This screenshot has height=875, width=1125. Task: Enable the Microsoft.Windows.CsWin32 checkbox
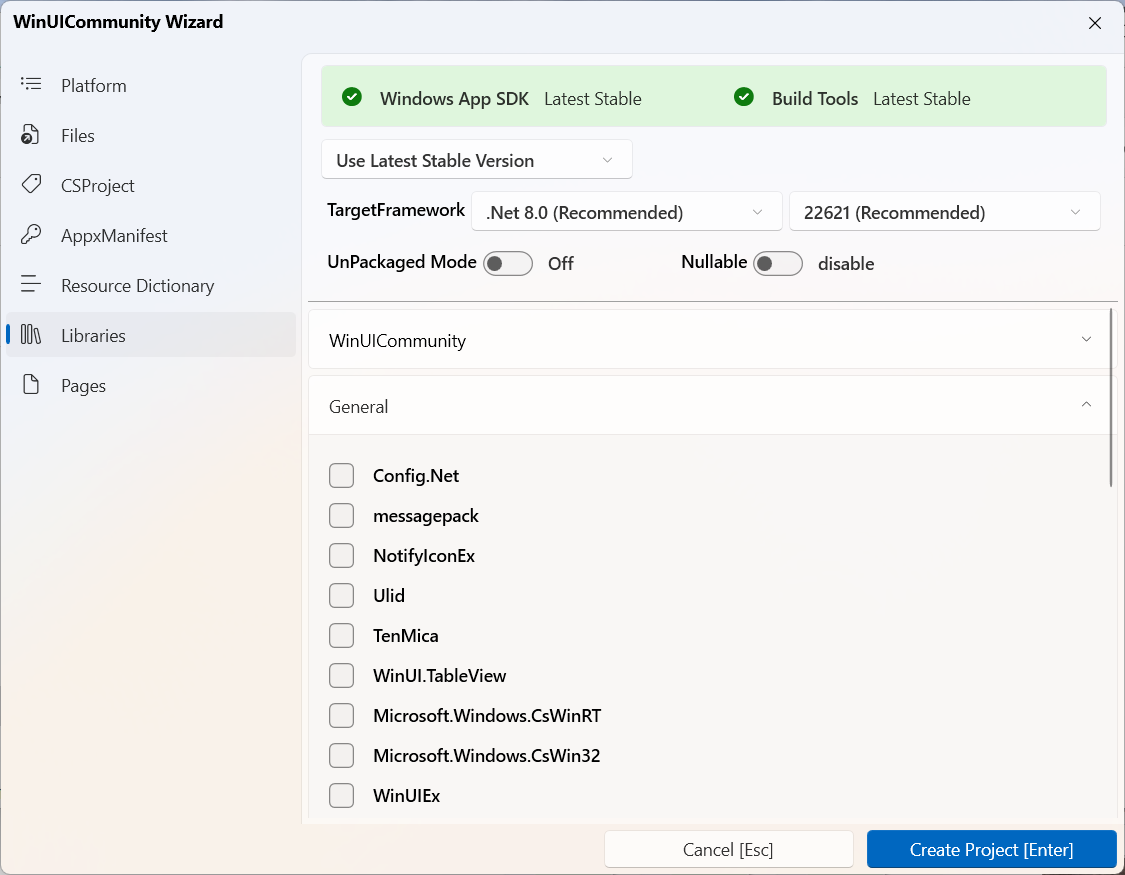pyautogui.click(x=342, y=755)
